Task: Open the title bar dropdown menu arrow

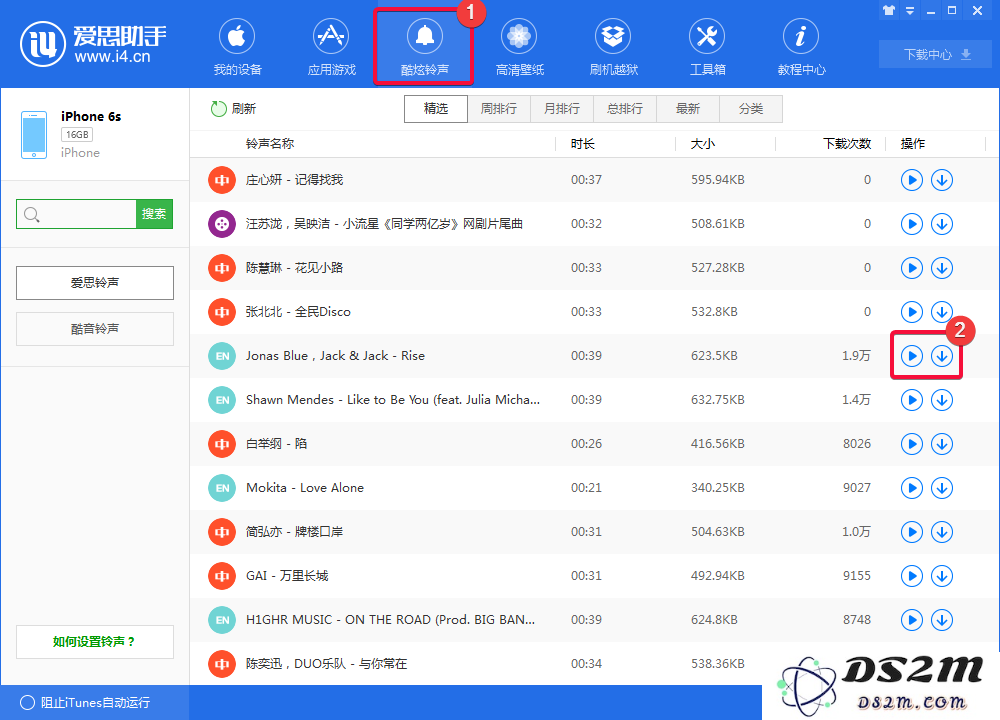Action: coord(910,10)
